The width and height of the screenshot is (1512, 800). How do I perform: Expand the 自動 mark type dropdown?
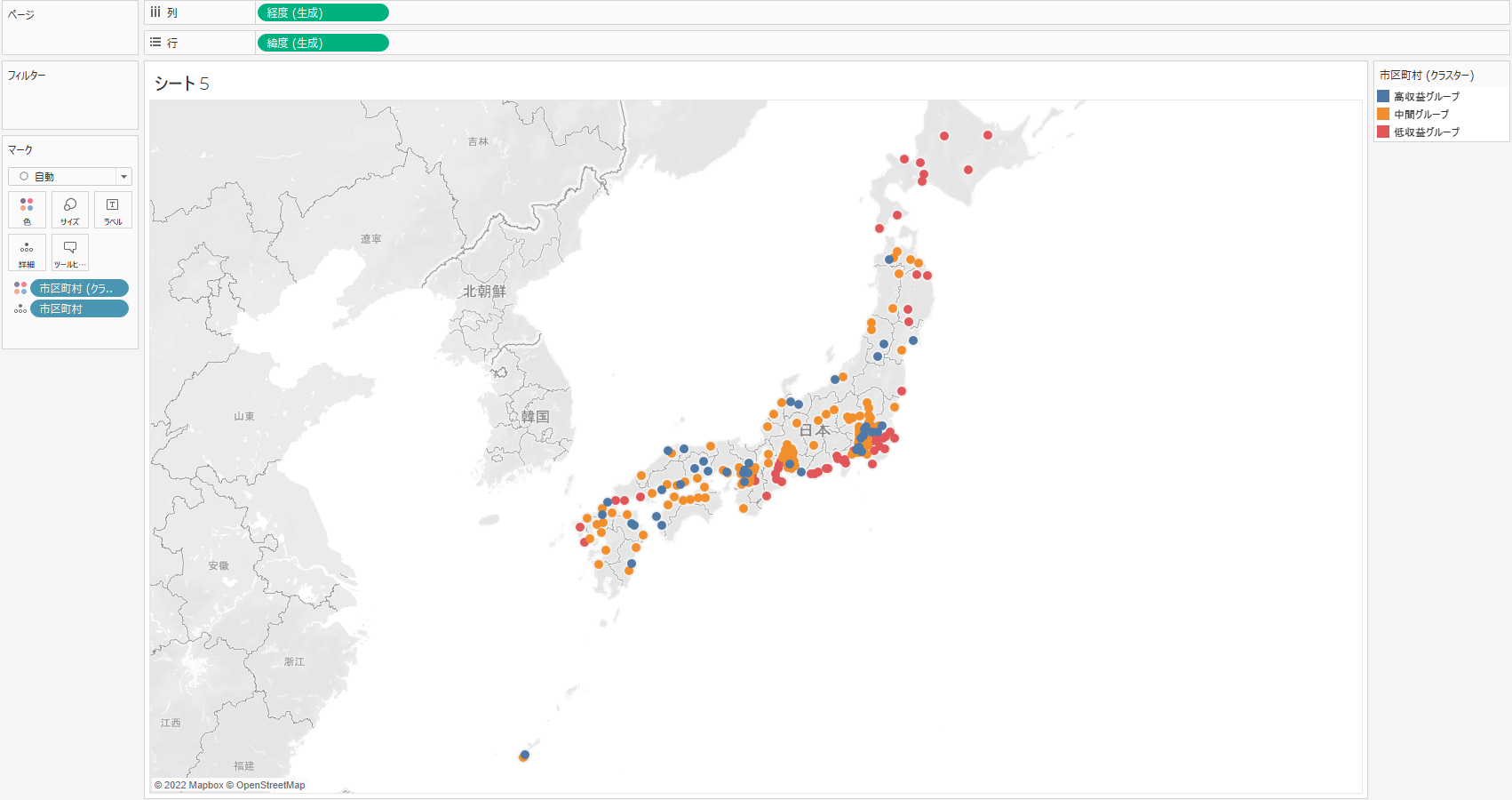pos(123,177)
